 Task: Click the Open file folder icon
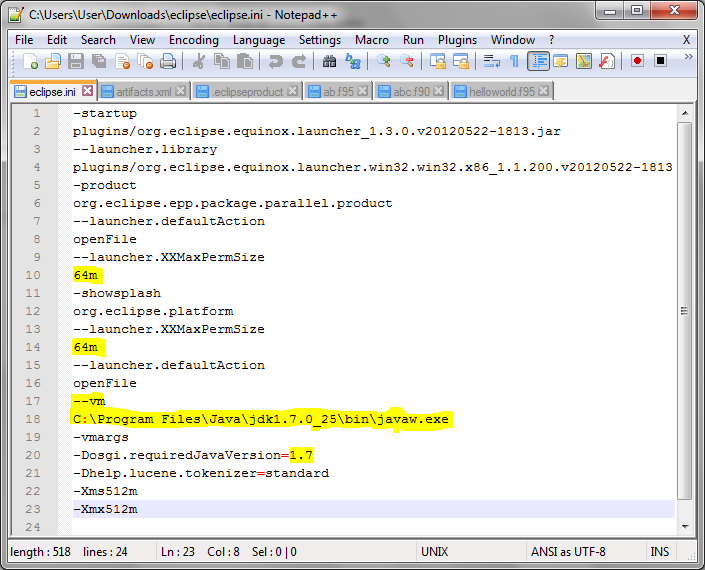pyautogui.click(x=53, y=61)
